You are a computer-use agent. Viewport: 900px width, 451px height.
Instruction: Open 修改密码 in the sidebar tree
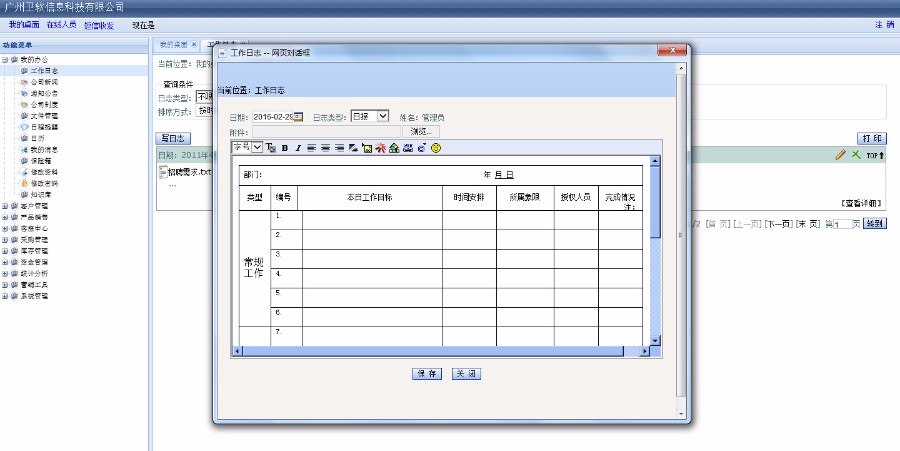pyautogui.click(x=44, y=183)
